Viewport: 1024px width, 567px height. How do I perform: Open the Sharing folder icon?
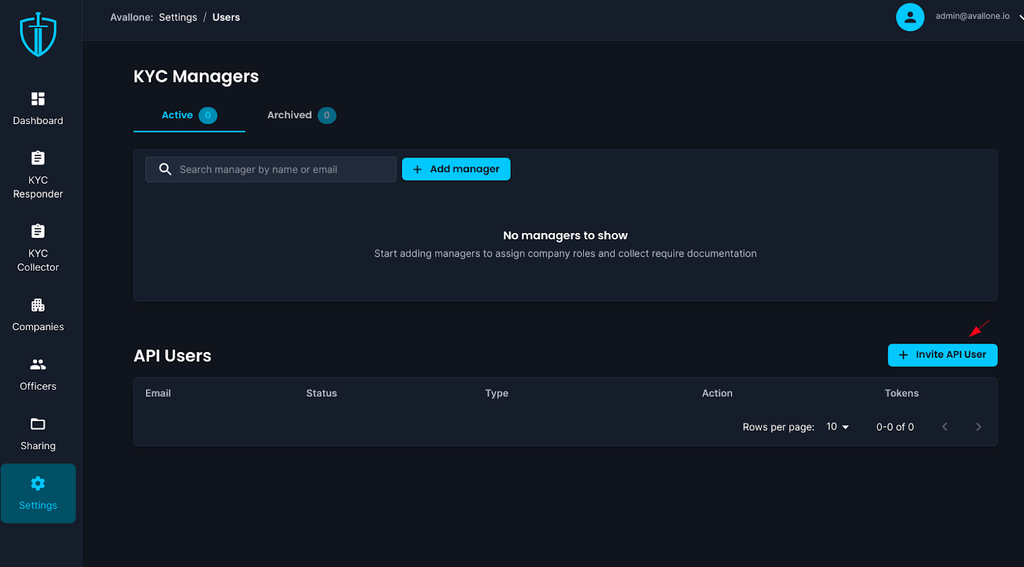click(38, 424)
